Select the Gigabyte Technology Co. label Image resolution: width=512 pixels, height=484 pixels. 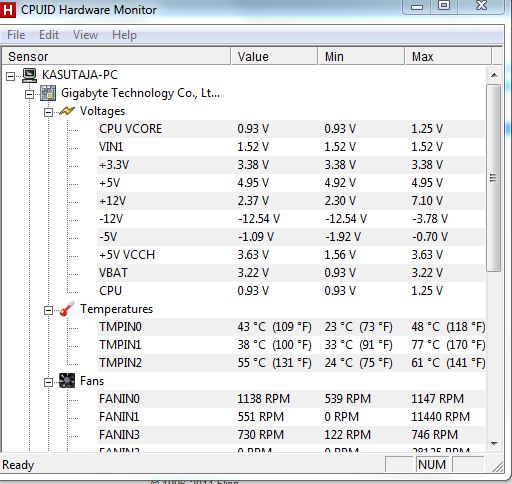(x=140, y=93)
